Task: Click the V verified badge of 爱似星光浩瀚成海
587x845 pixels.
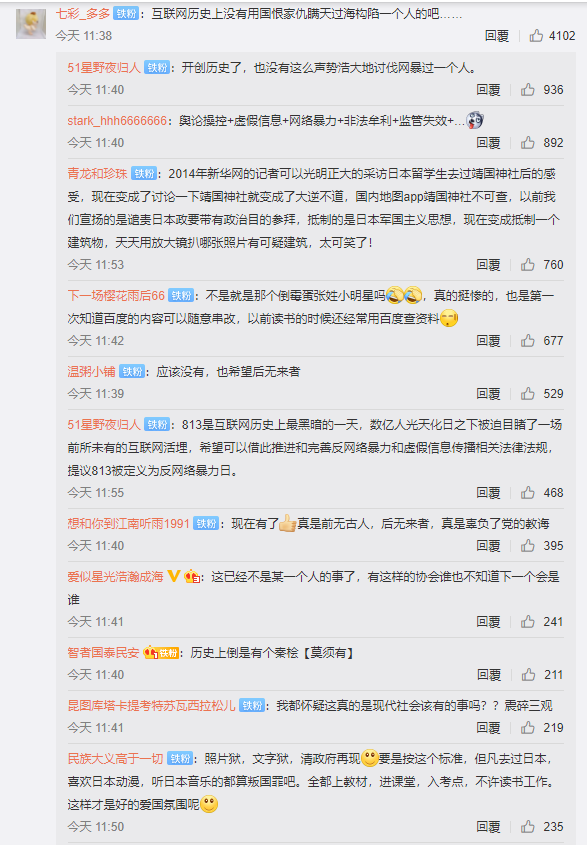Action: tap(174, 576)
